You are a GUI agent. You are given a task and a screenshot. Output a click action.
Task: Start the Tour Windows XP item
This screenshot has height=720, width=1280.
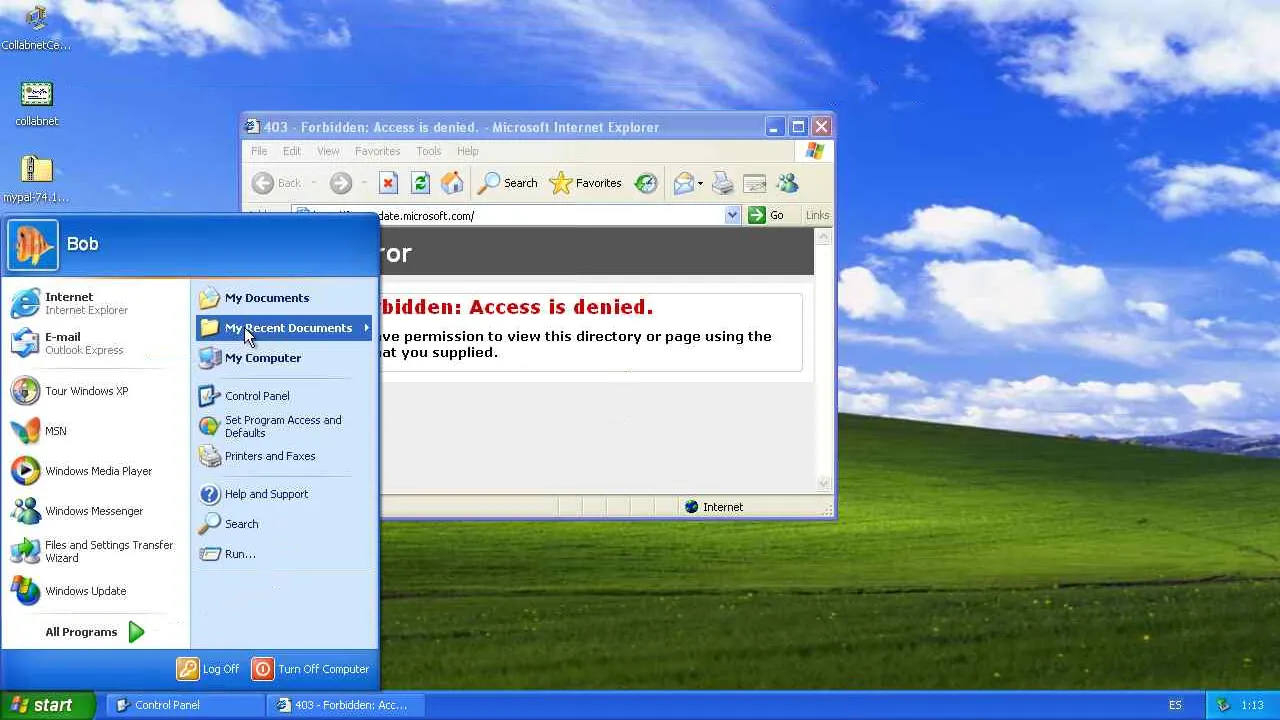96,391
